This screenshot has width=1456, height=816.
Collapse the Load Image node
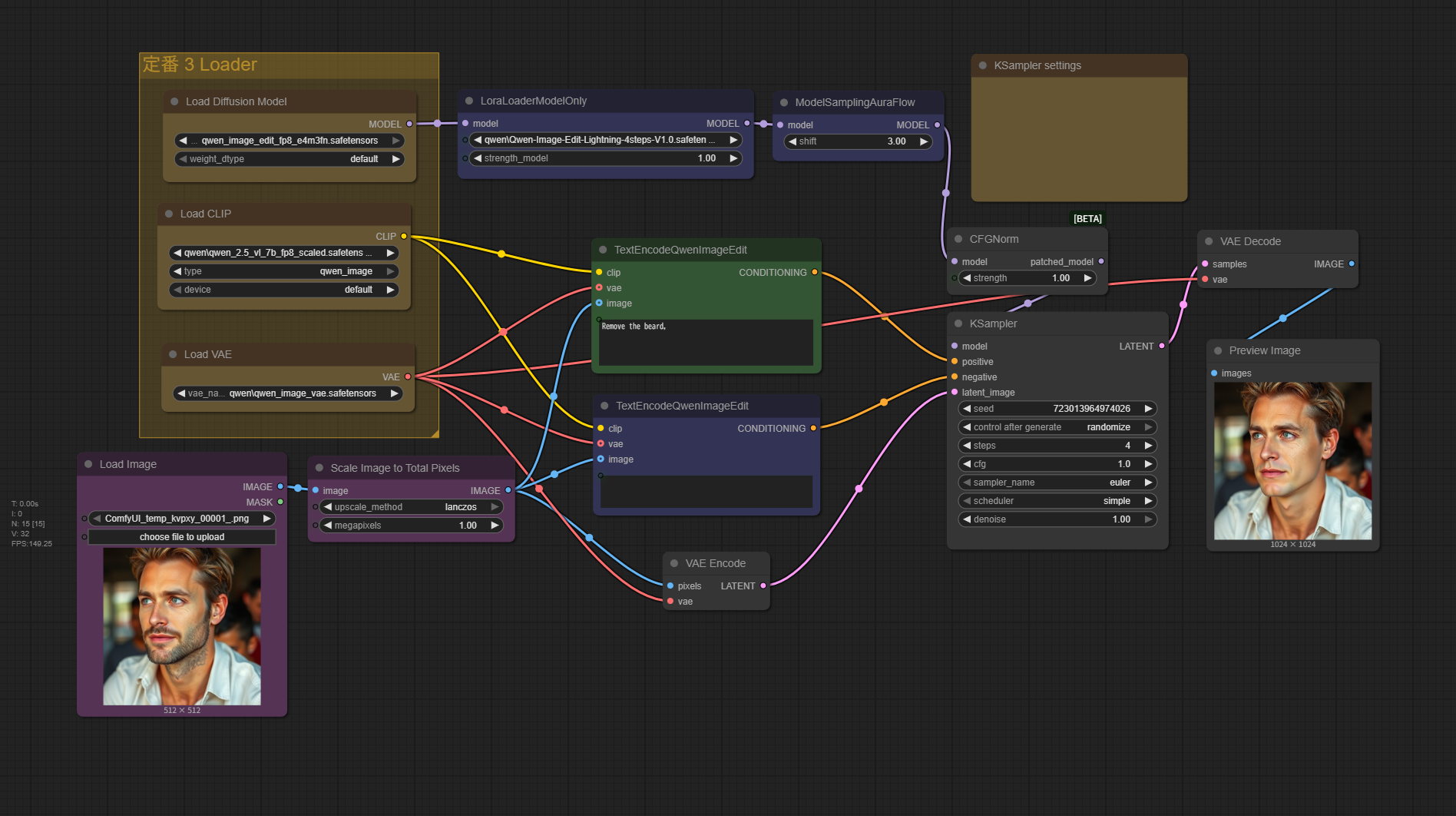[x=88, y=464]
